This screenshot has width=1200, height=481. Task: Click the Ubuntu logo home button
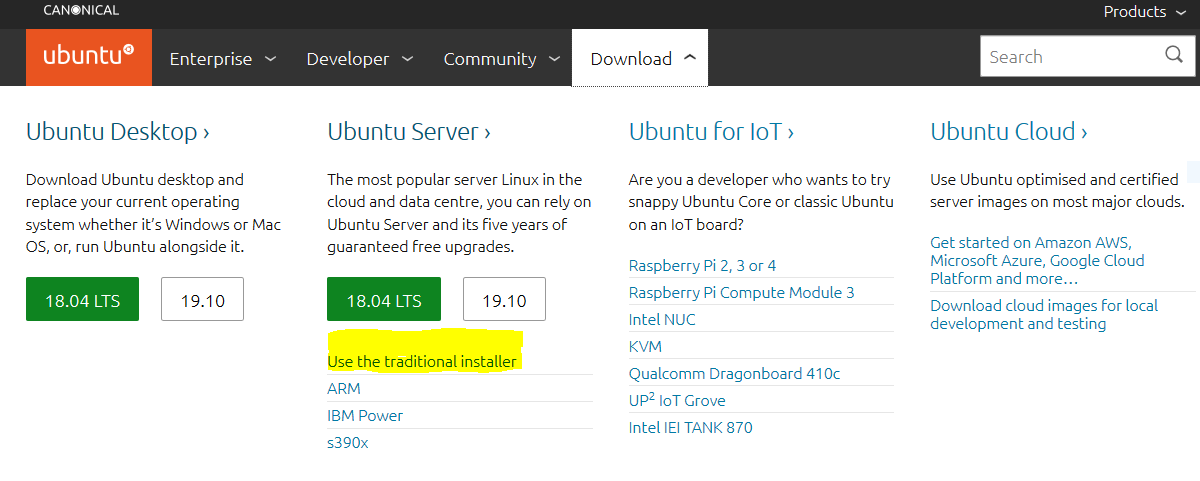click(x=88, y=57)
